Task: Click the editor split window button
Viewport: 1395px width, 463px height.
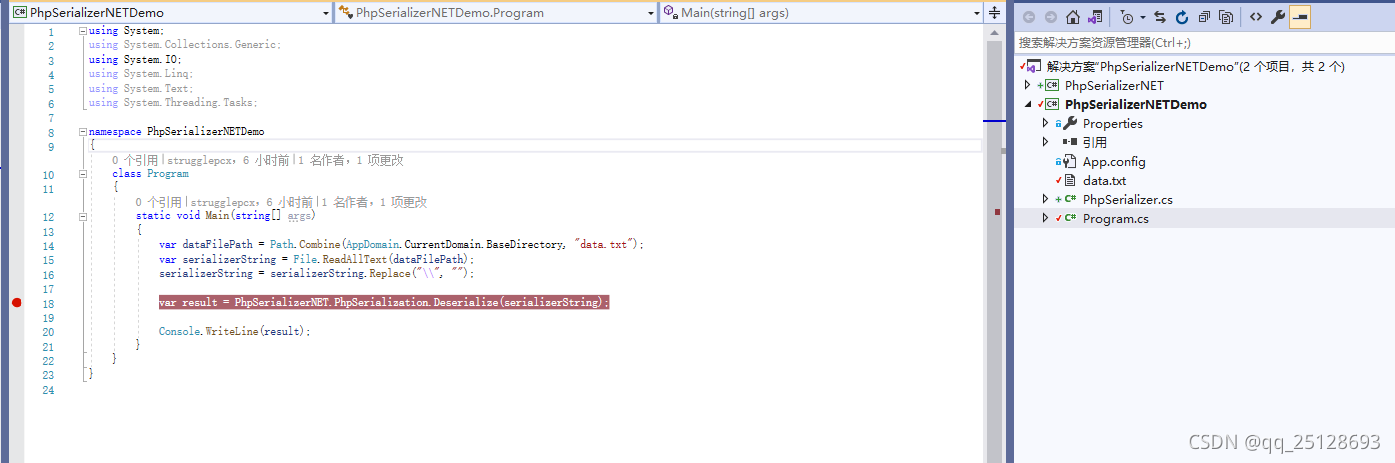Action: point(994,12)
